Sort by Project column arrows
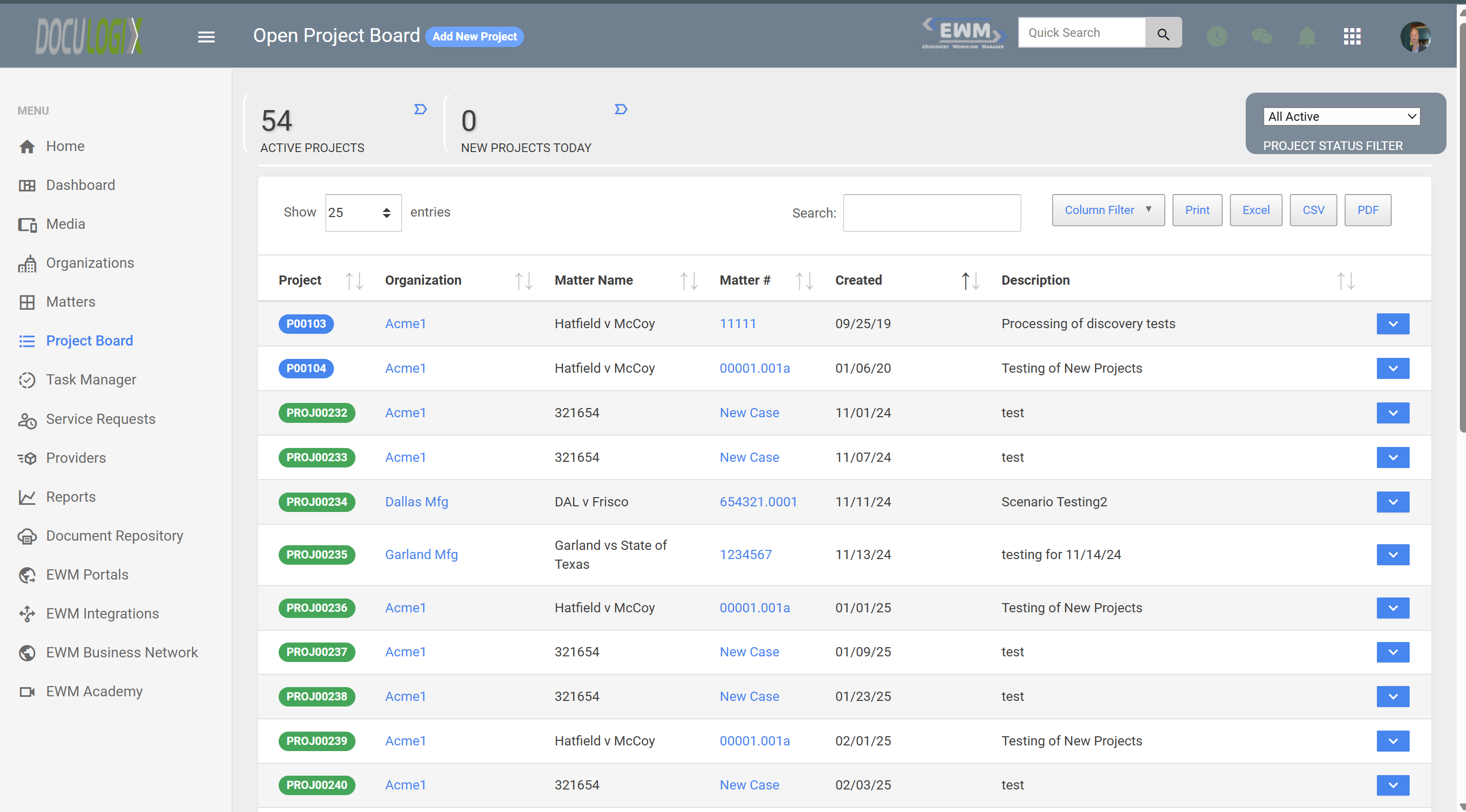The height and width of the screenshot is (812, 1466). tap(354, 281)
